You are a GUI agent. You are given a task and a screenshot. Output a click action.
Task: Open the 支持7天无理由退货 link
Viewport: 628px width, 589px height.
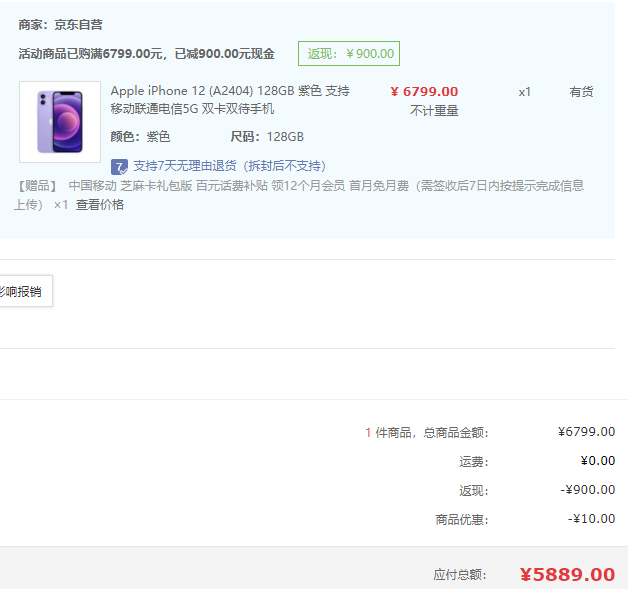pos(229,166)
